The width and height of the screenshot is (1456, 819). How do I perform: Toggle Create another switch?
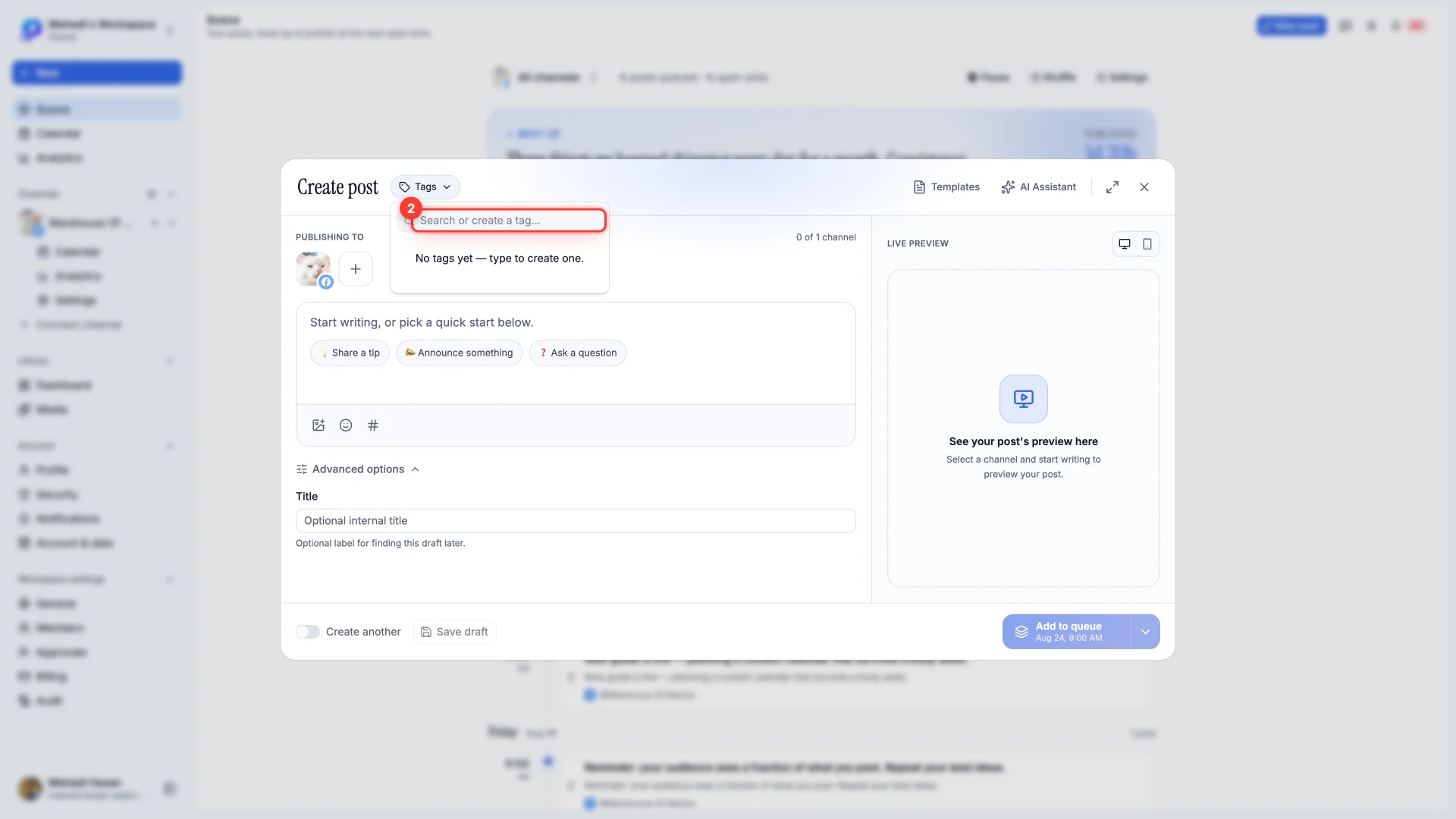pos(308,632)
